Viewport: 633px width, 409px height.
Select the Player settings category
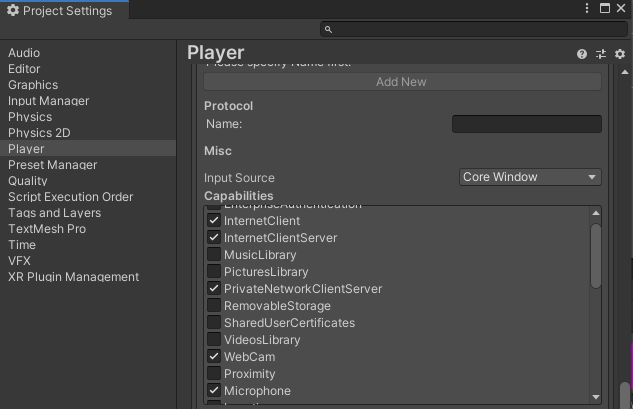(88, 149)
